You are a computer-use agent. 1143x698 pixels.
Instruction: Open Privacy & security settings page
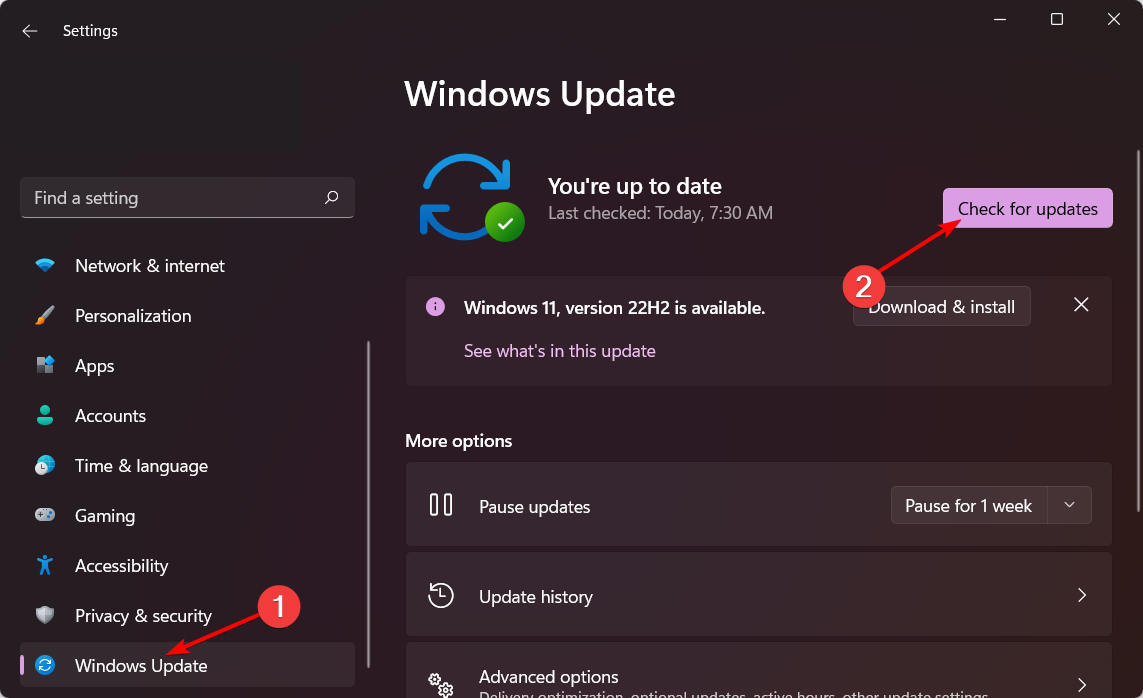tap(143, 615)
